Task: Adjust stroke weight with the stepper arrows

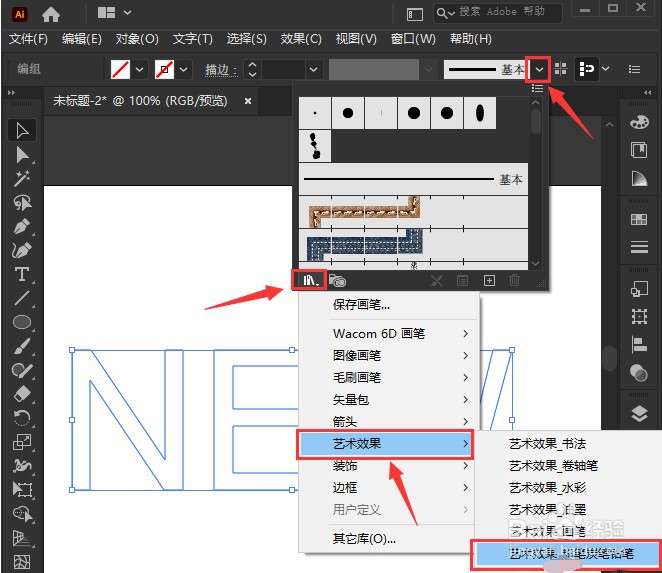Action: 252,69
